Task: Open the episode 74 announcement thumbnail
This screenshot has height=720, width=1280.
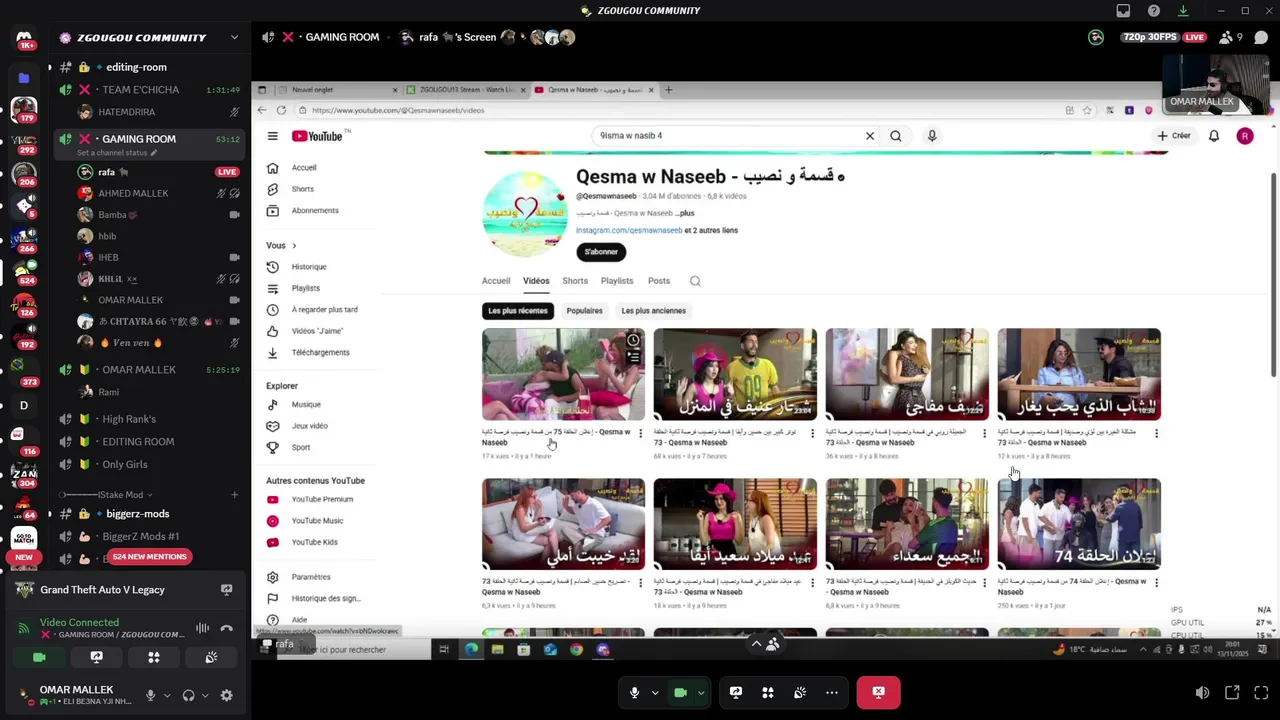Action: click(1079, 524)
